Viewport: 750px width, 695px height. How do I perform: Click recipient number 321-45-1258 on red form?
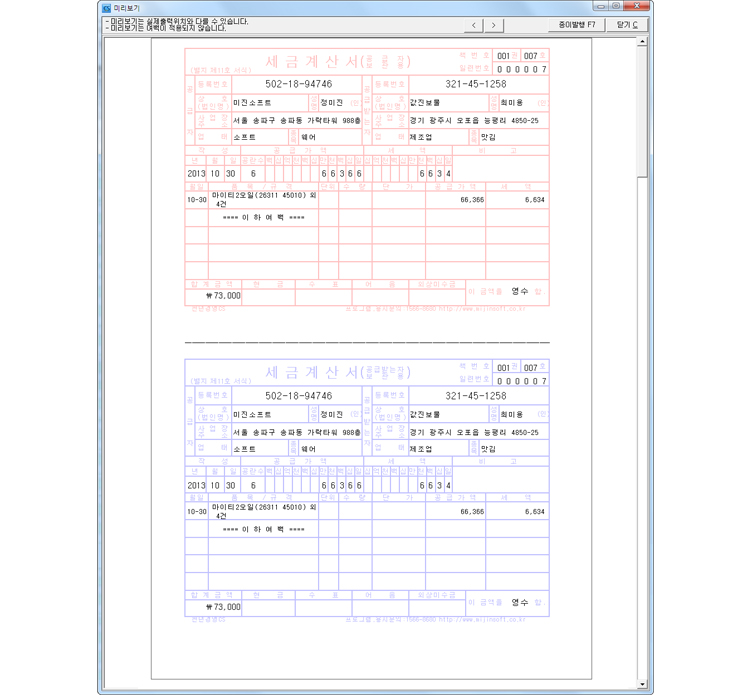pos(475,84)
